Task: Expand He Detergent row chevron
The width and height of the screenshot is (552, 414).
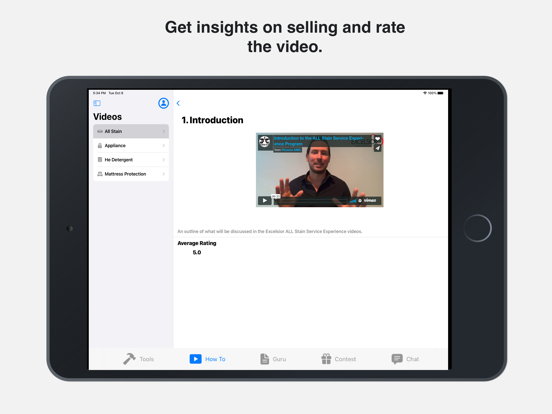Action: point(164,159)
